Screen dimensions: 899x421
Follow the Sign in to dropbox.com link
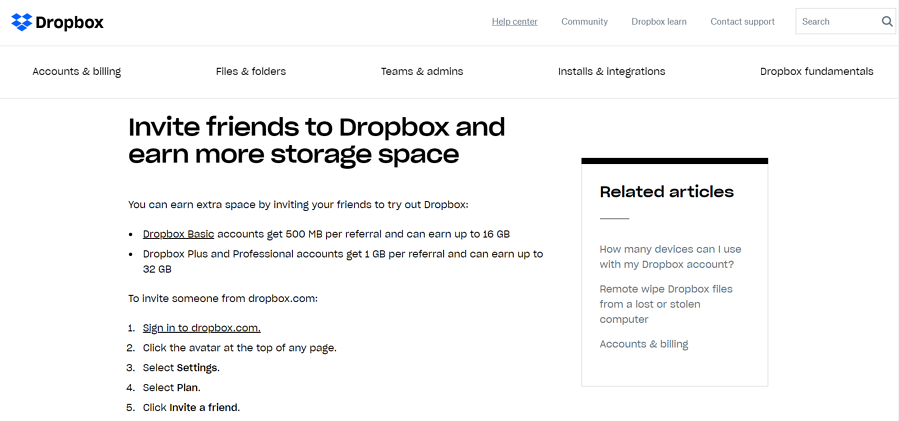pos(202,328)
